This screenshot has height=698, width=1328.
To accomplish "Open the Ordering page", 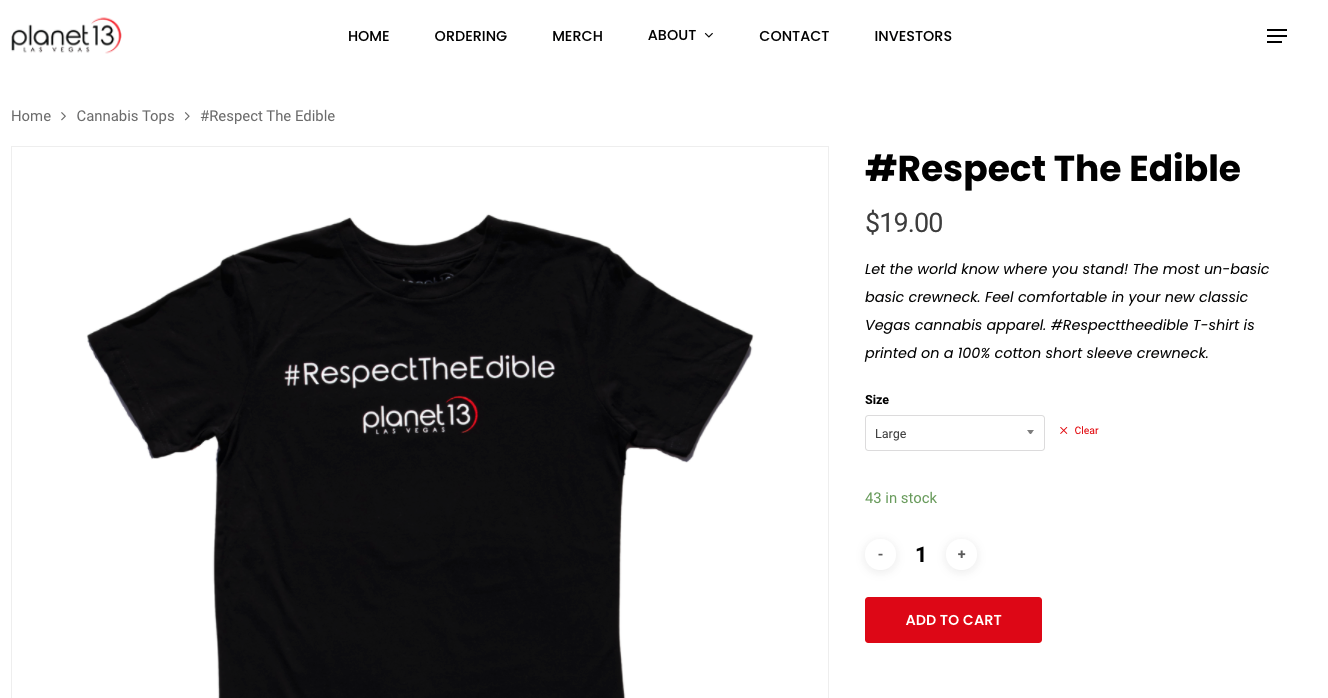I will click(x=470, y=36).
